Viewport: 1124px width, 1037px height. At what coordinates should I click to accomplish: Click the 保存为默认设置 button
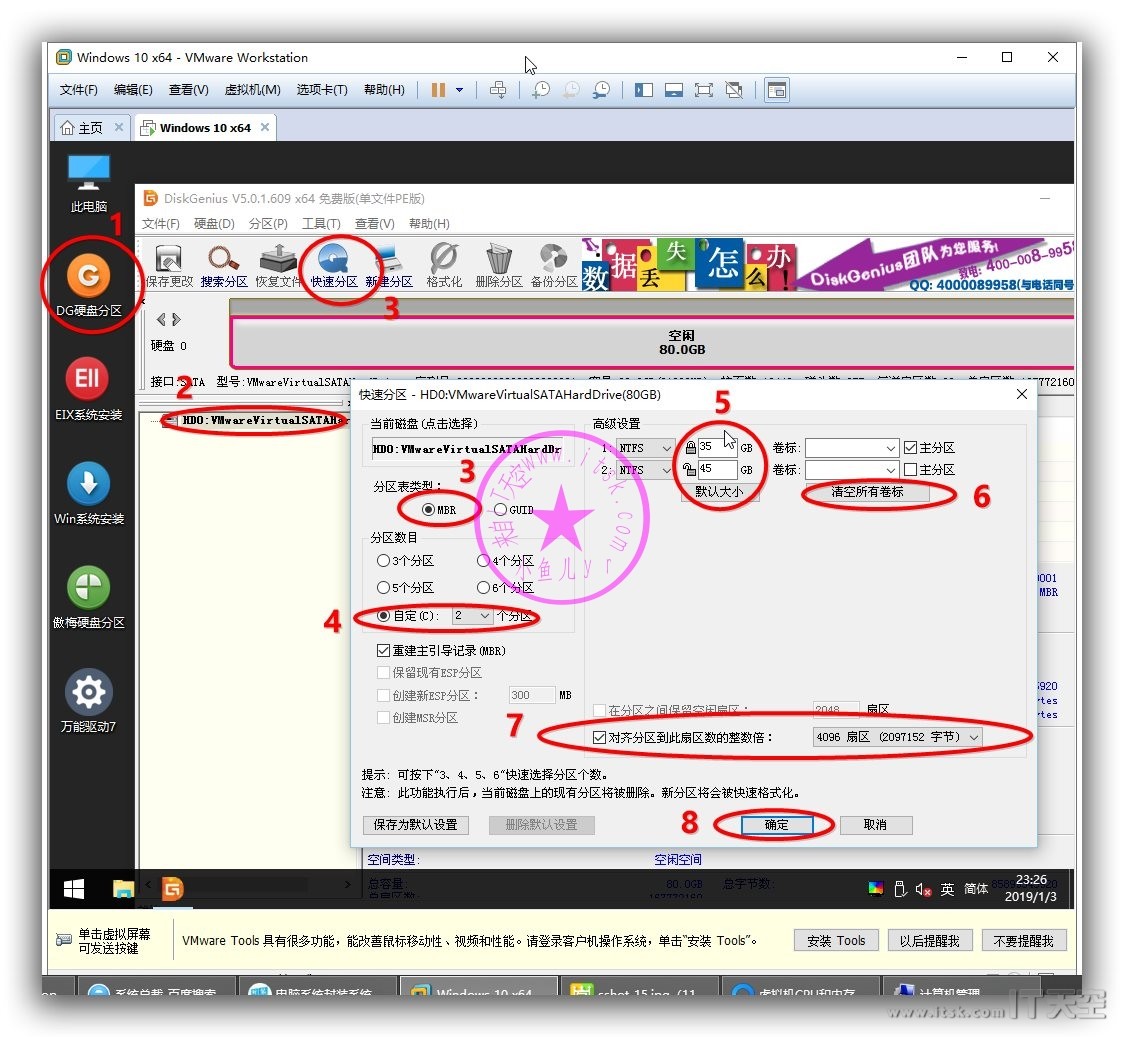point(416,825)
